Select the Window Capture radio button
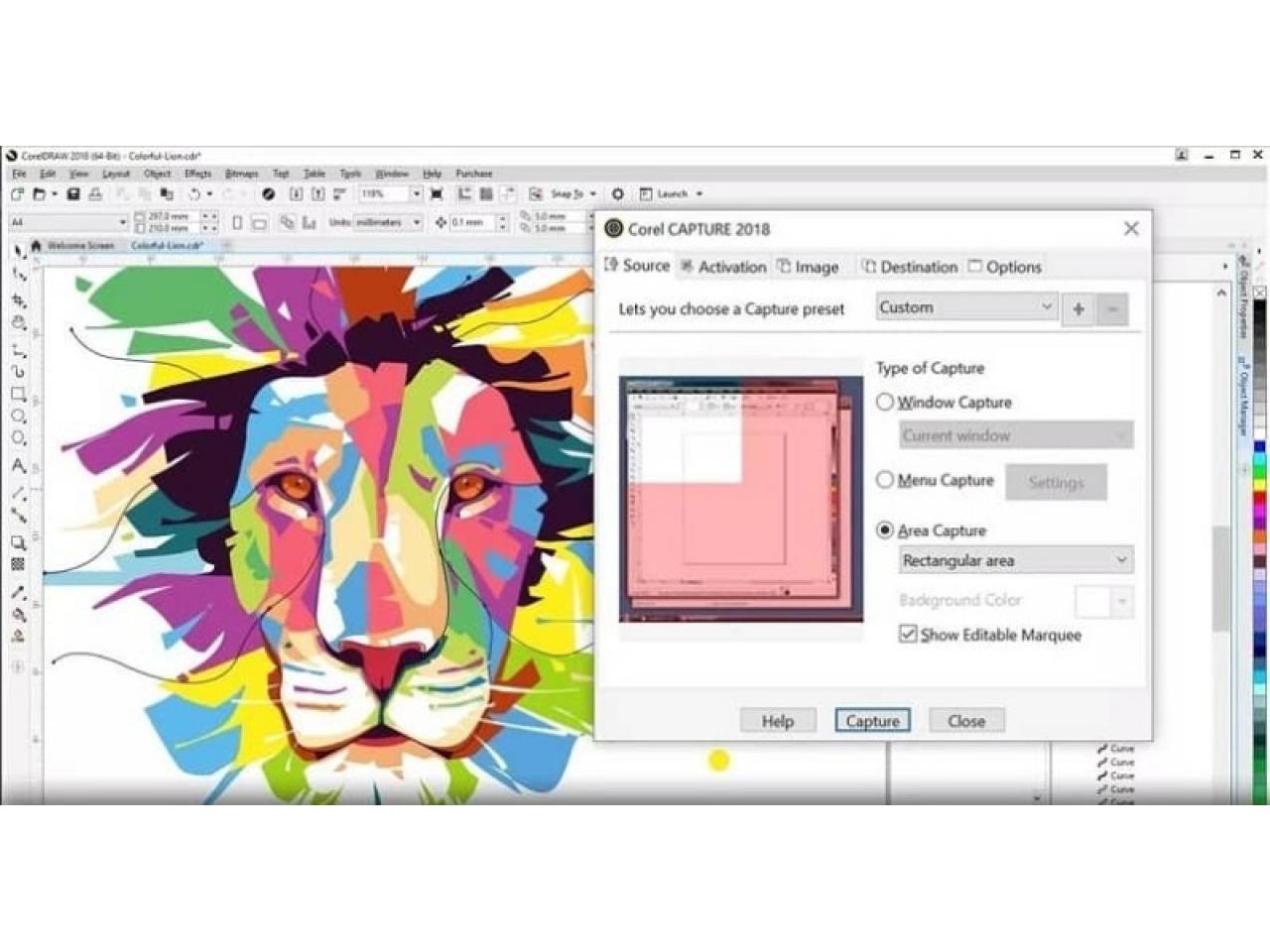 [x=885, y=402]
